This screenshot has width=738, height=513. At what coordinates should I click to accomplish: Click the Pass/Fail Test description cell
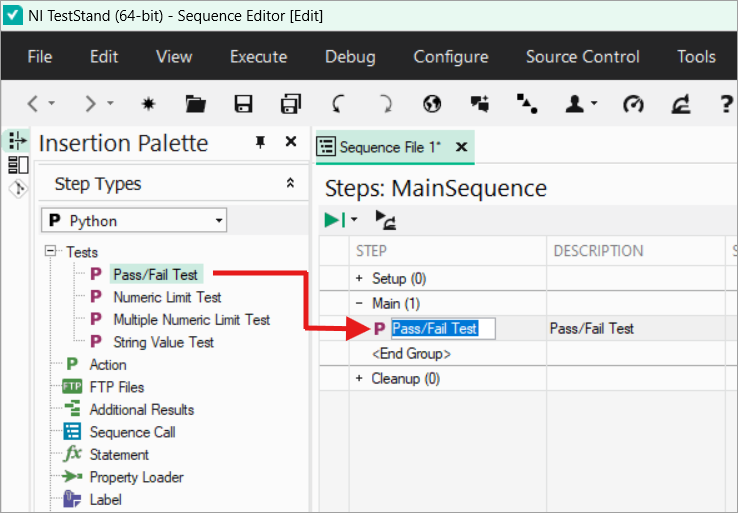tap(635, 329)
